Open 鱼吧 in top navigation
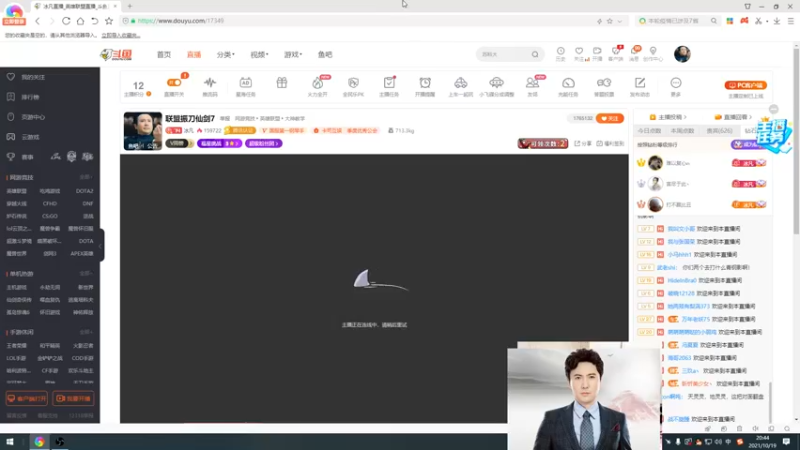The width and height of the screenshot is (800, 450). pos(325,55)
